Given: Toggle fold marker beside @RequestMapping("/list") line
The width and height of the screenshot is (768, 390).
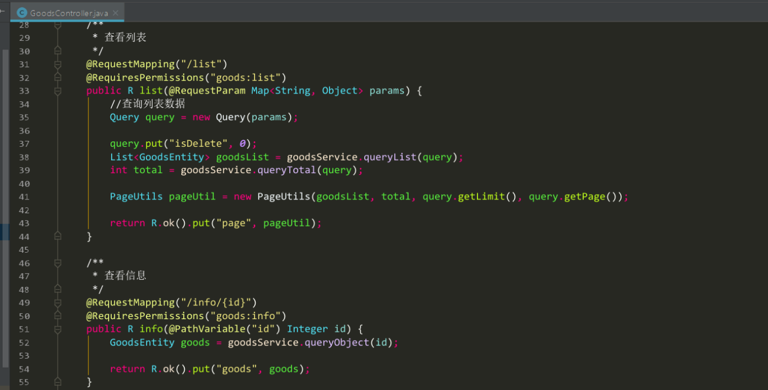Looking at the screenshot, I should (x=58, y=64).
